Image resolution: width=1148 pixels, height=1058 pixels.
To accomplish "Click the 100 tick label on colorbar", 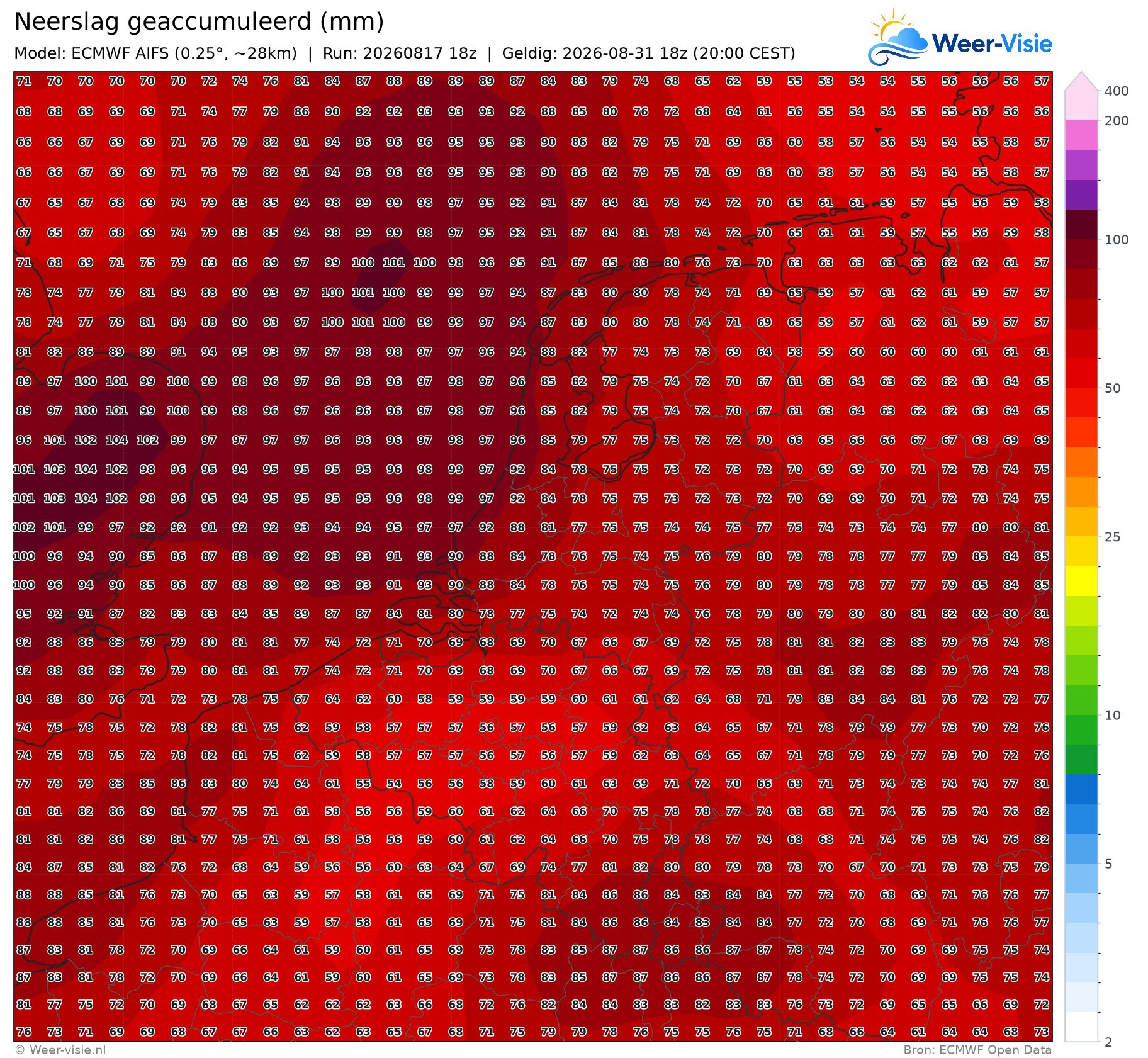I will [1117, 240].
